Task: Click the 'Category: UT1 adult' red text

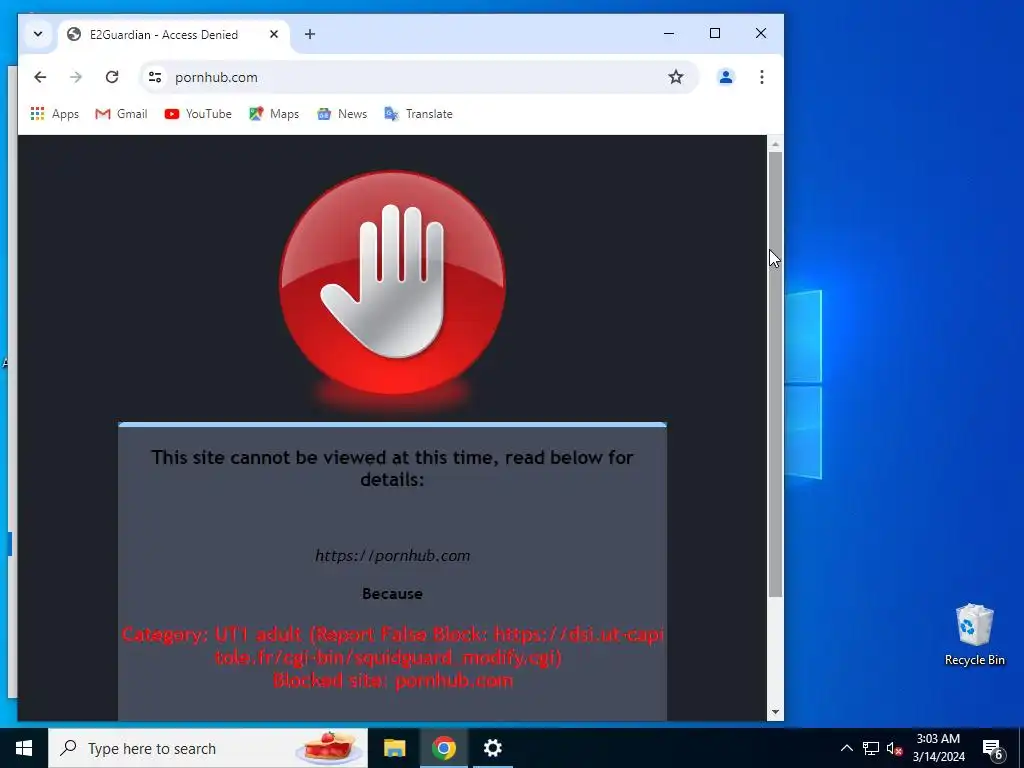Action: pos(212,634)
